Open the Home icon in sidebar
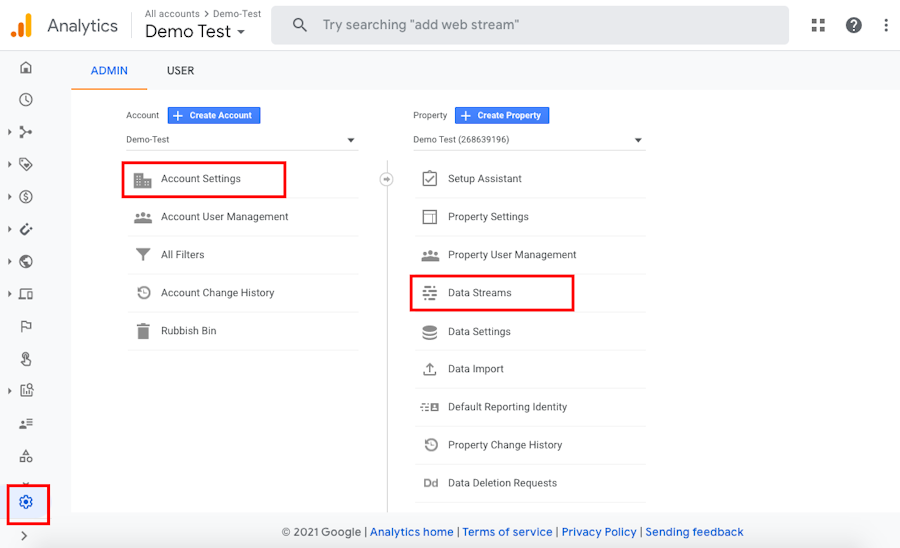 pyautogui.click(x=26, y=68)
